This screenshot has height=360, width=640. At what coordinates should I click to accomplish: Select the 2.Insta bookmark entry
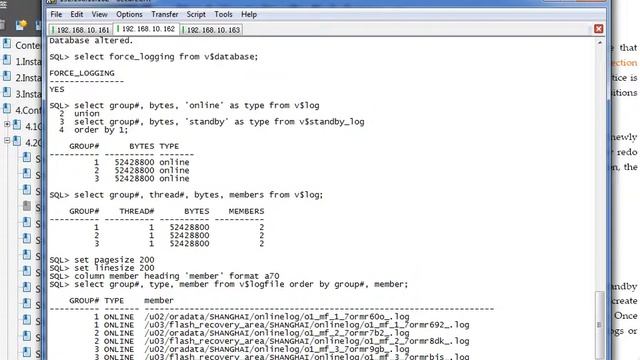click(x=28, y=78)
